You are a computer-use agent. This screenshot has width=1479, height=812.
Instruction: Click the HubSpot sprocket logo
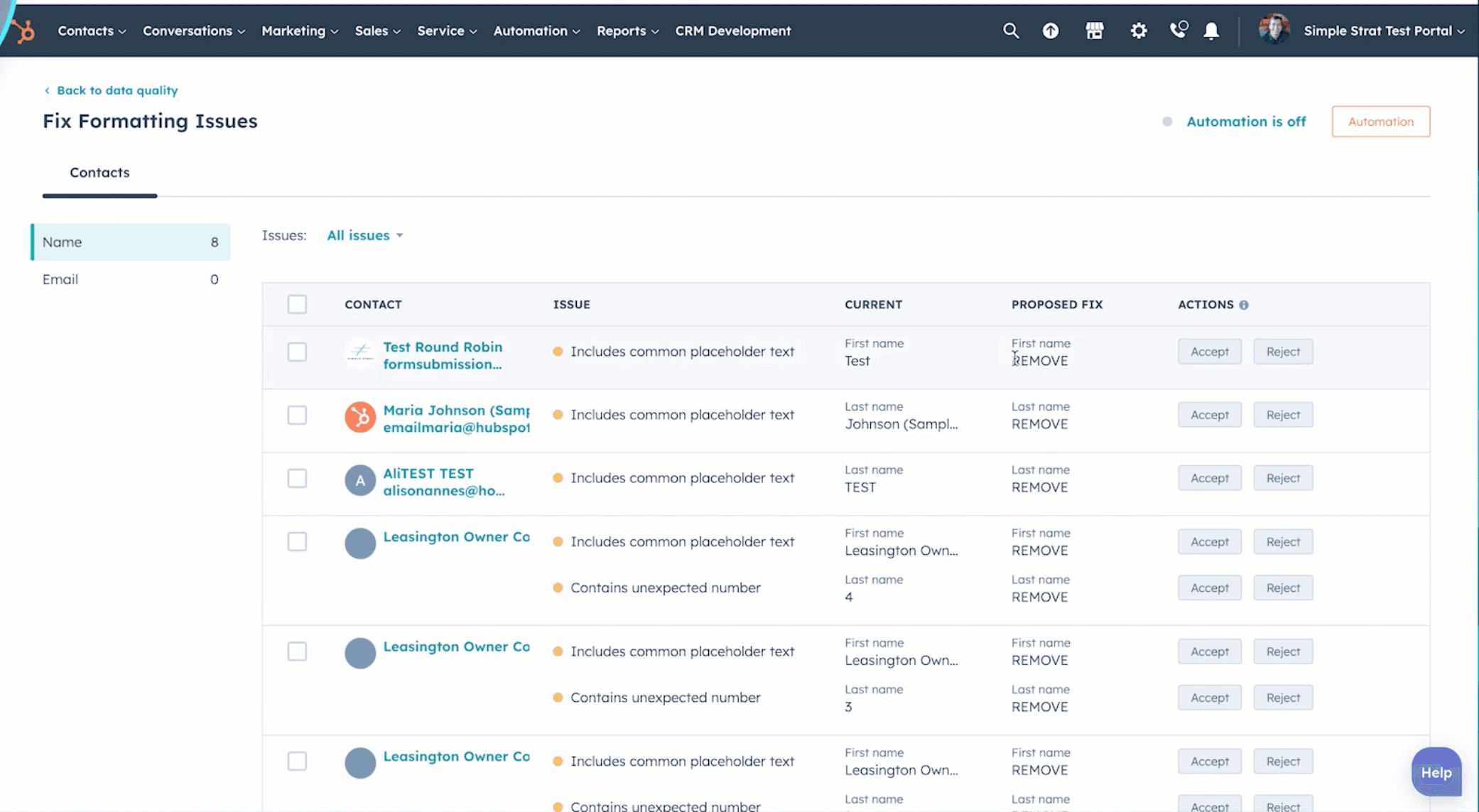(x=21, y=30)
